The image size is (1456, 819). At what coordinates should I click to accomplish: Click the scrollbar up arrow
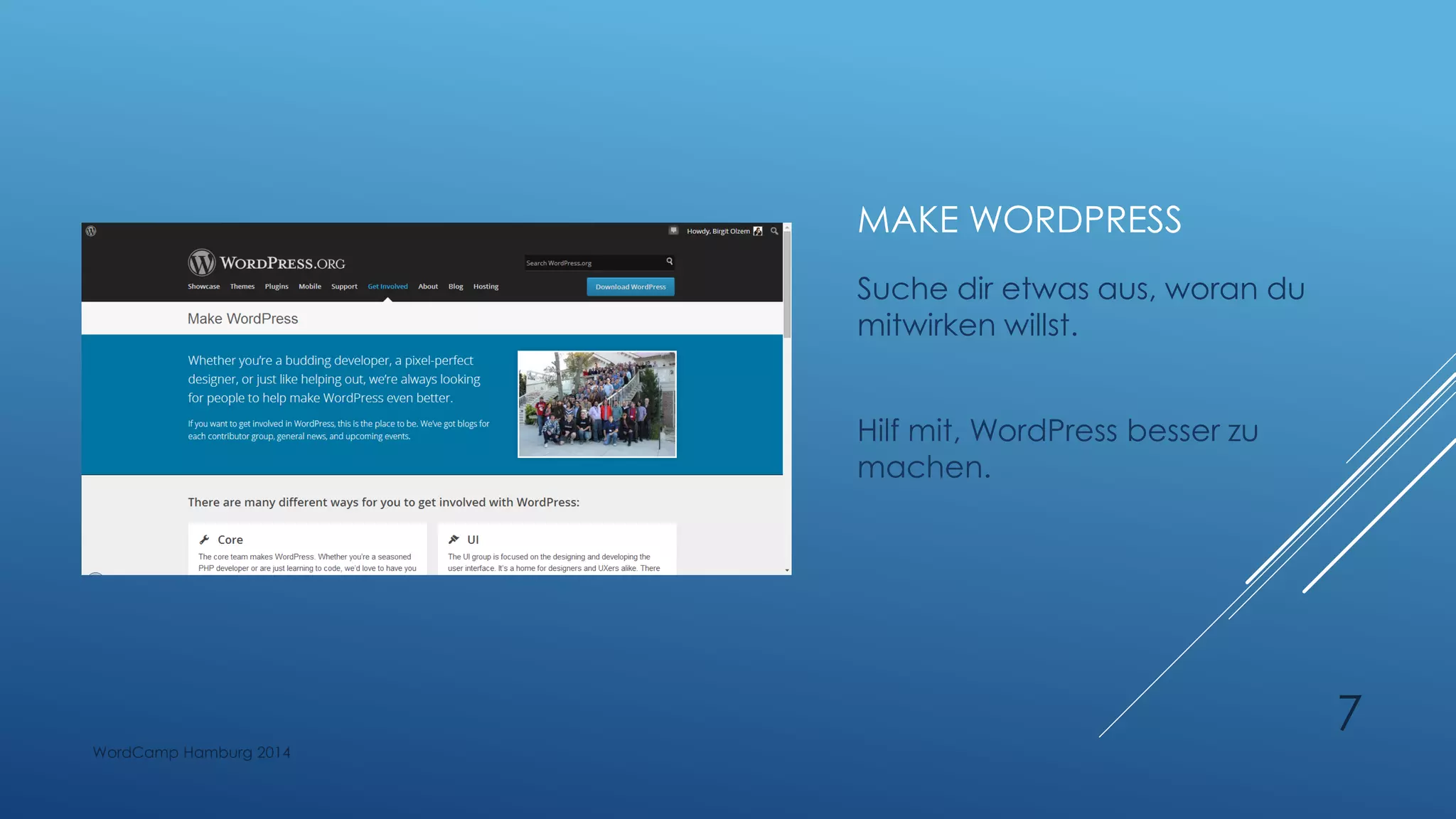click(787, 227)
